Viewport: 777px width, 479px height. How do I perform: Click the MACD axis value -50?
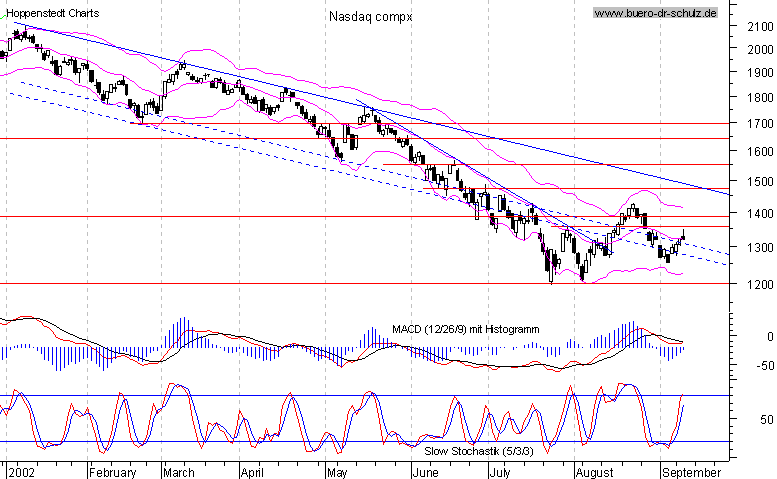765,366
